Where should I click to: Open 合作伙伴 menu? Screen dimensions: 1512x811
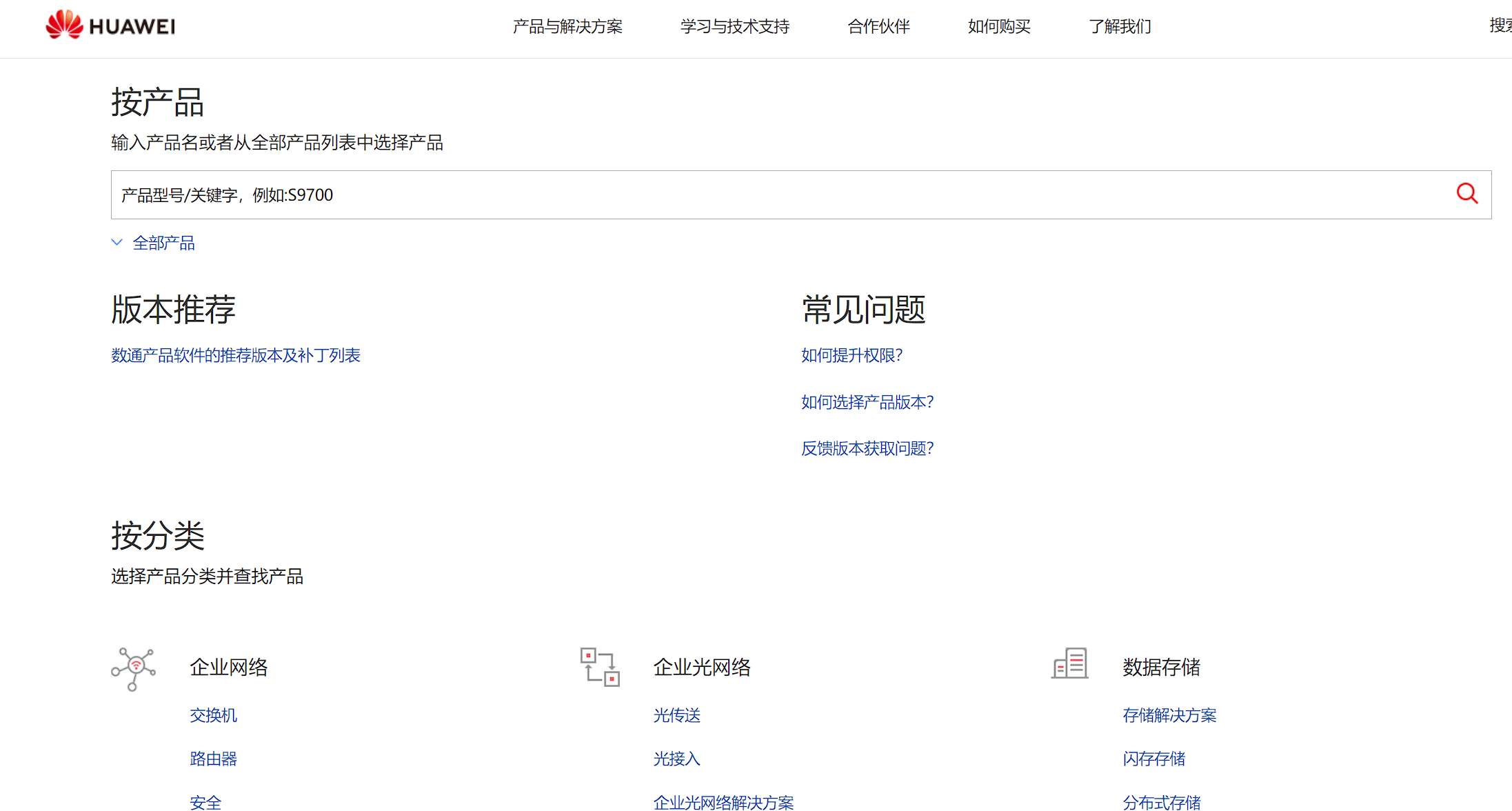[x=879, y=26]
